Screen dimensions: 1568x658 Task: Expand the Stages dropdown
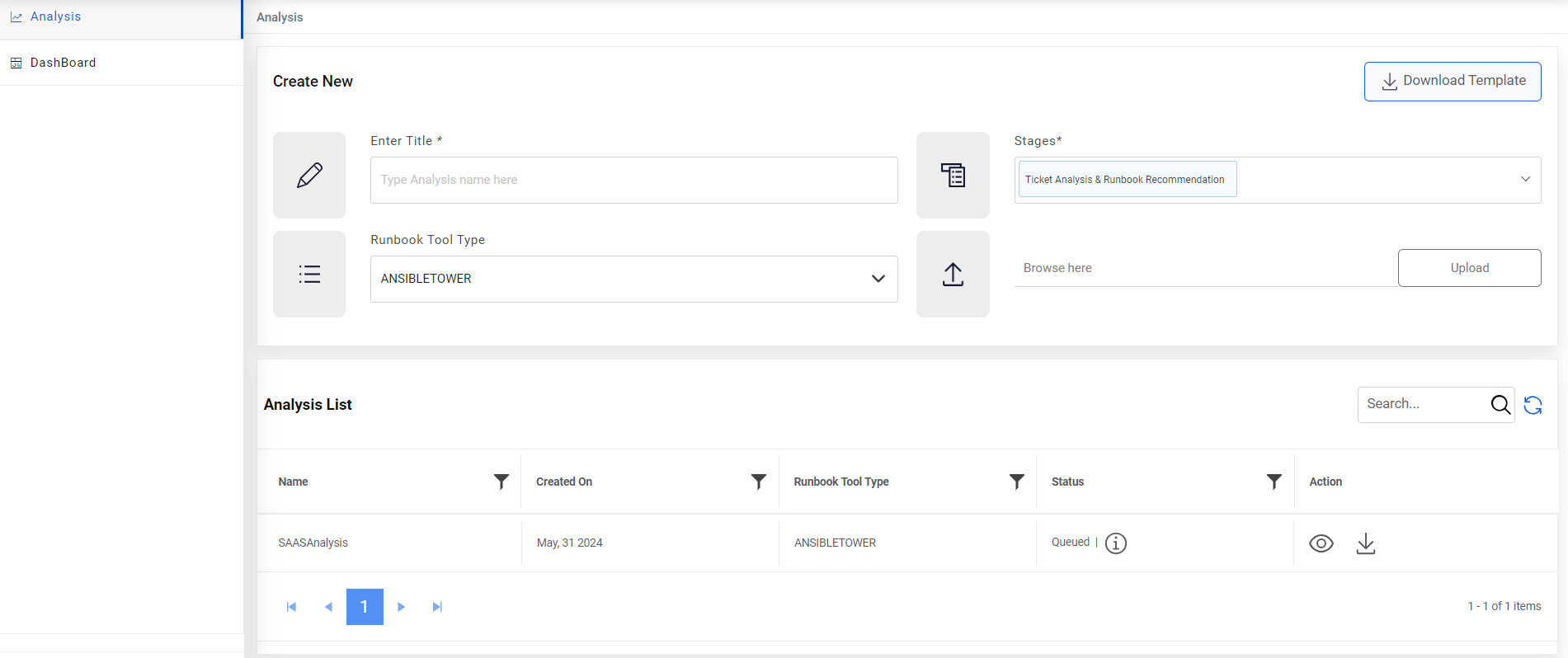[x=1525, y=180]
